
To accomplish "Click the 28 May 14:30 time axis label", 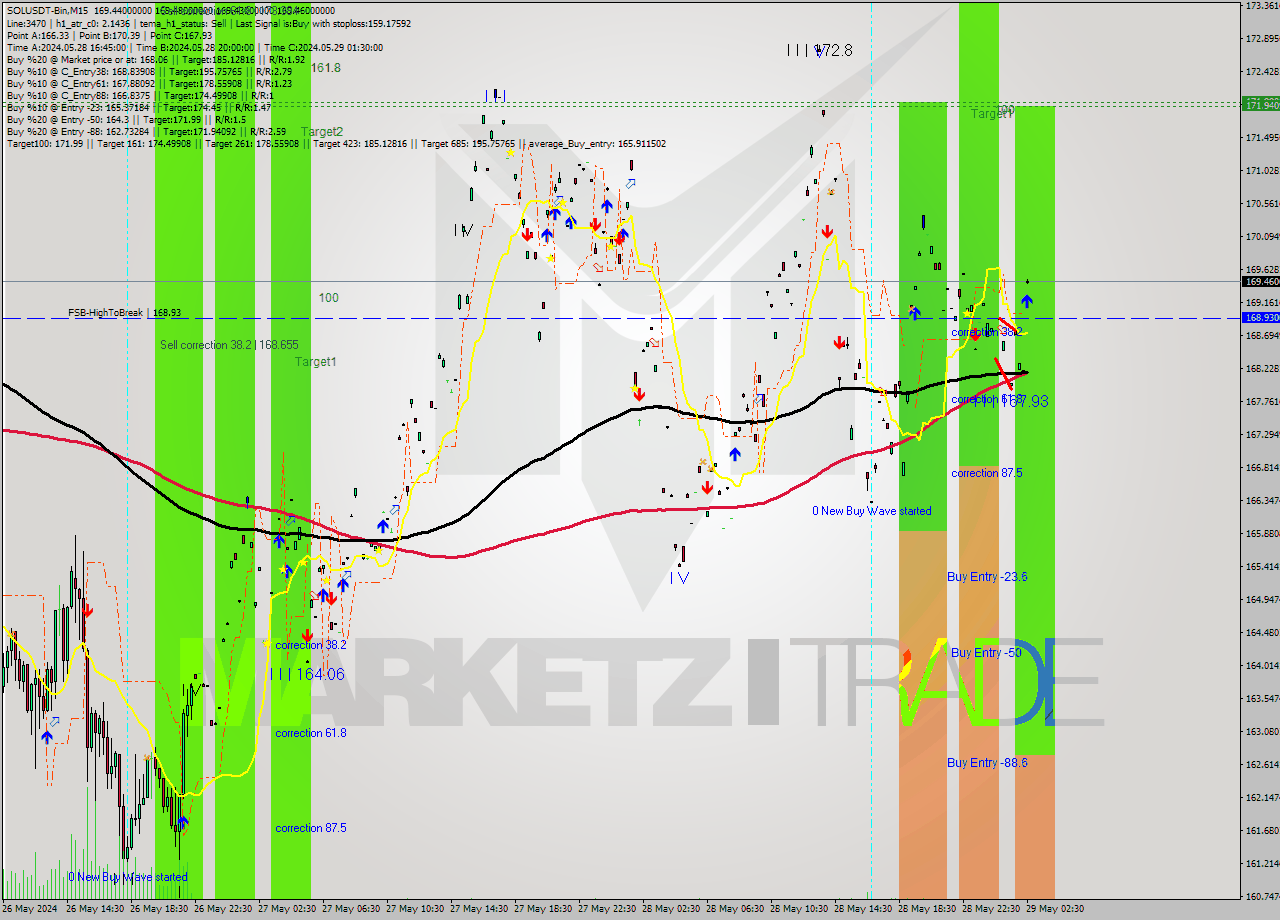I will click(864, 909).
